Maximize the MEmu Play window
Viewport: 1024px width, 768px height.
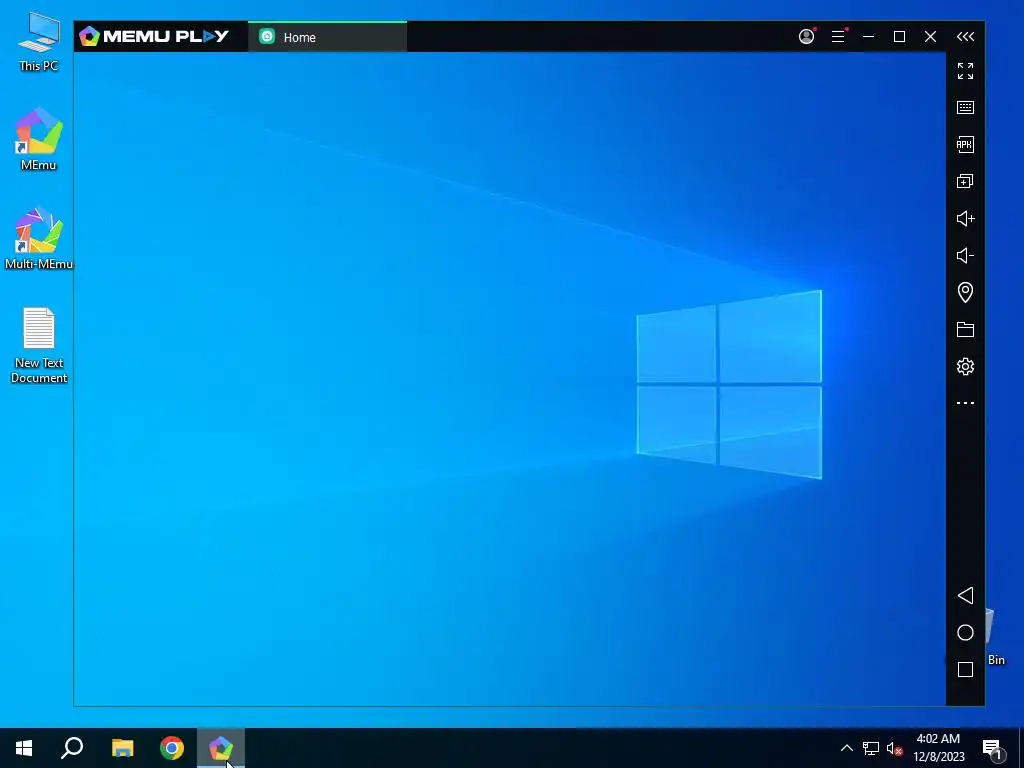pos(899,37)
